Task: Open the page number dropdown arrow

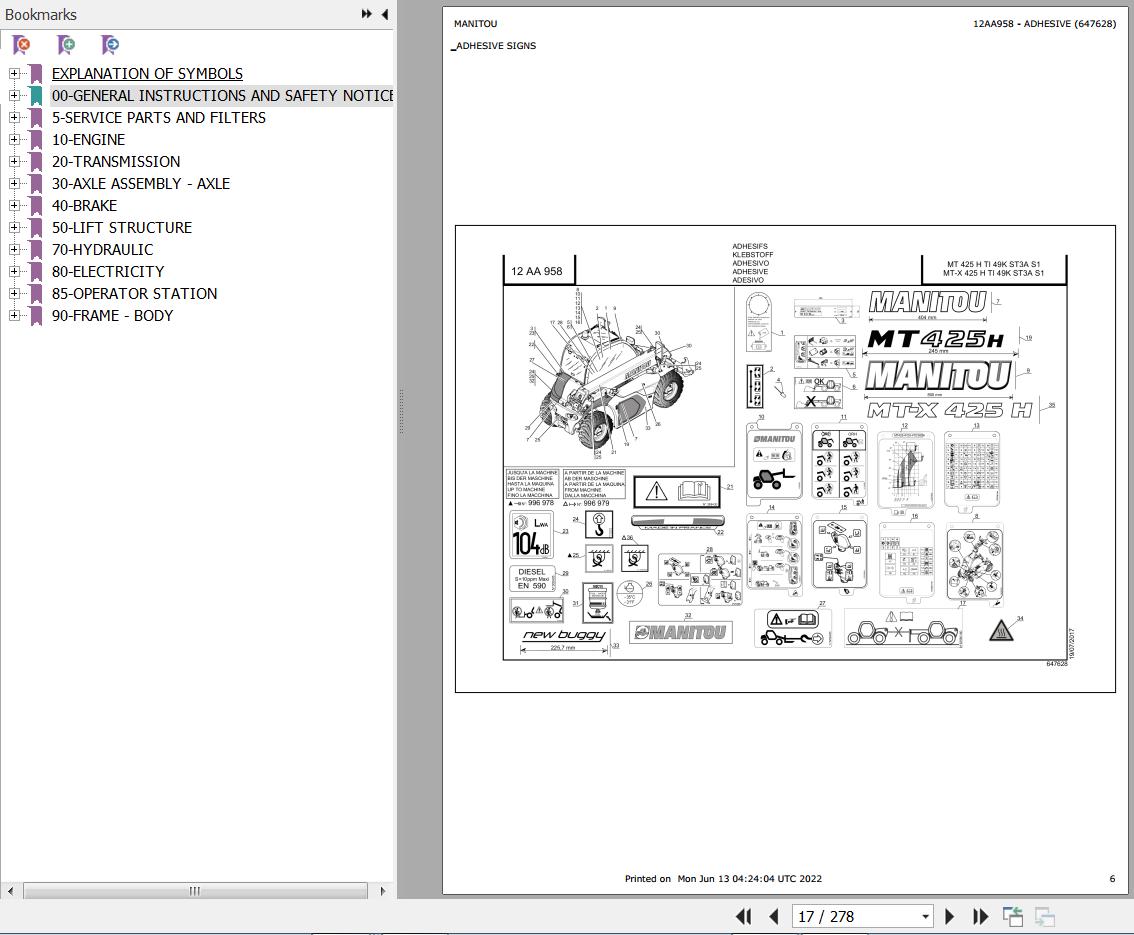Action: click(925, 917)
